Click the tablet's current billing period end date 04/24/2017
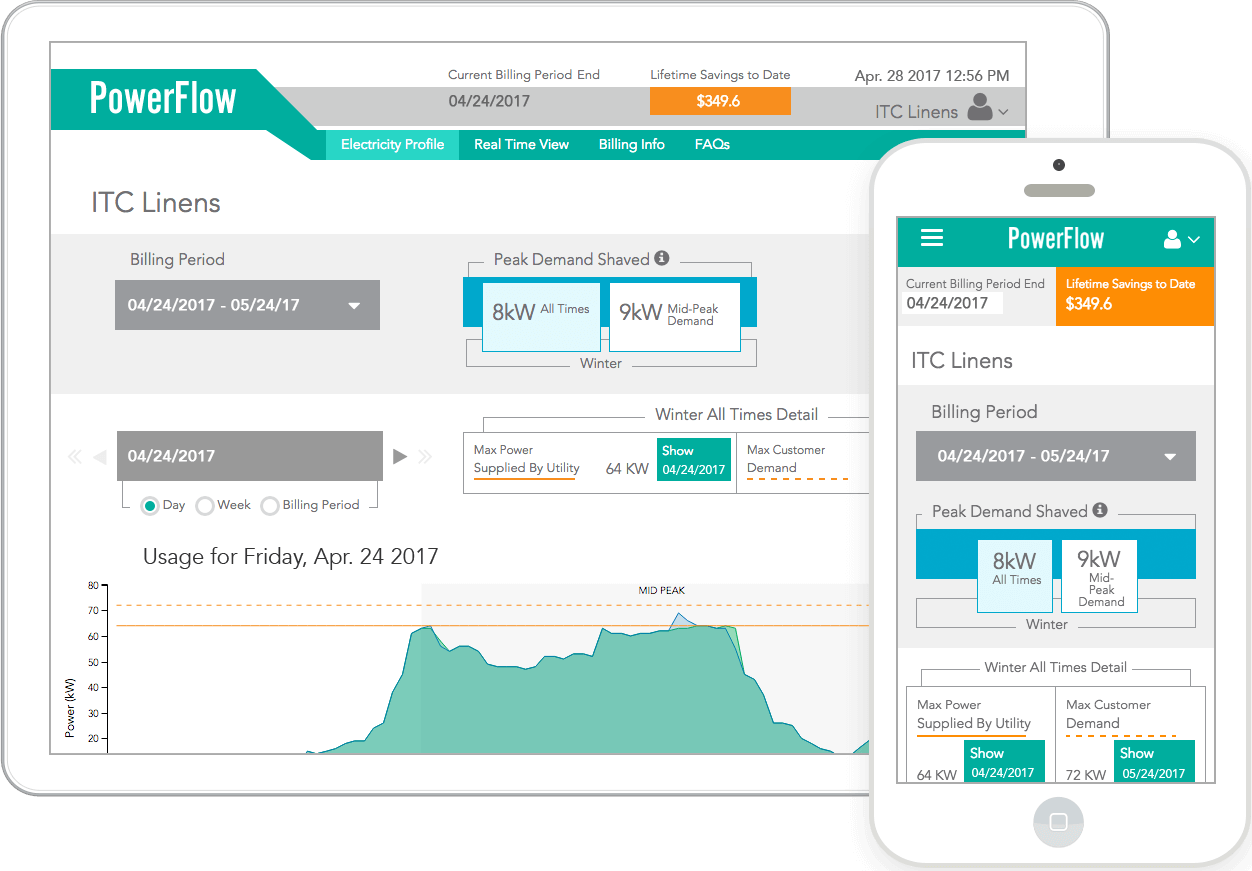Screen dimensions: 1252x871 (489, 101)
